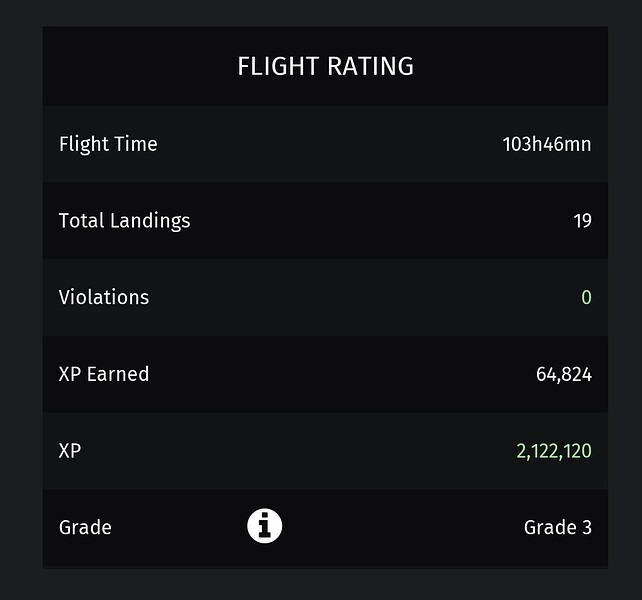642x600 pixels.
Task: Select the XP row label
Action: [x=70, y=451]
